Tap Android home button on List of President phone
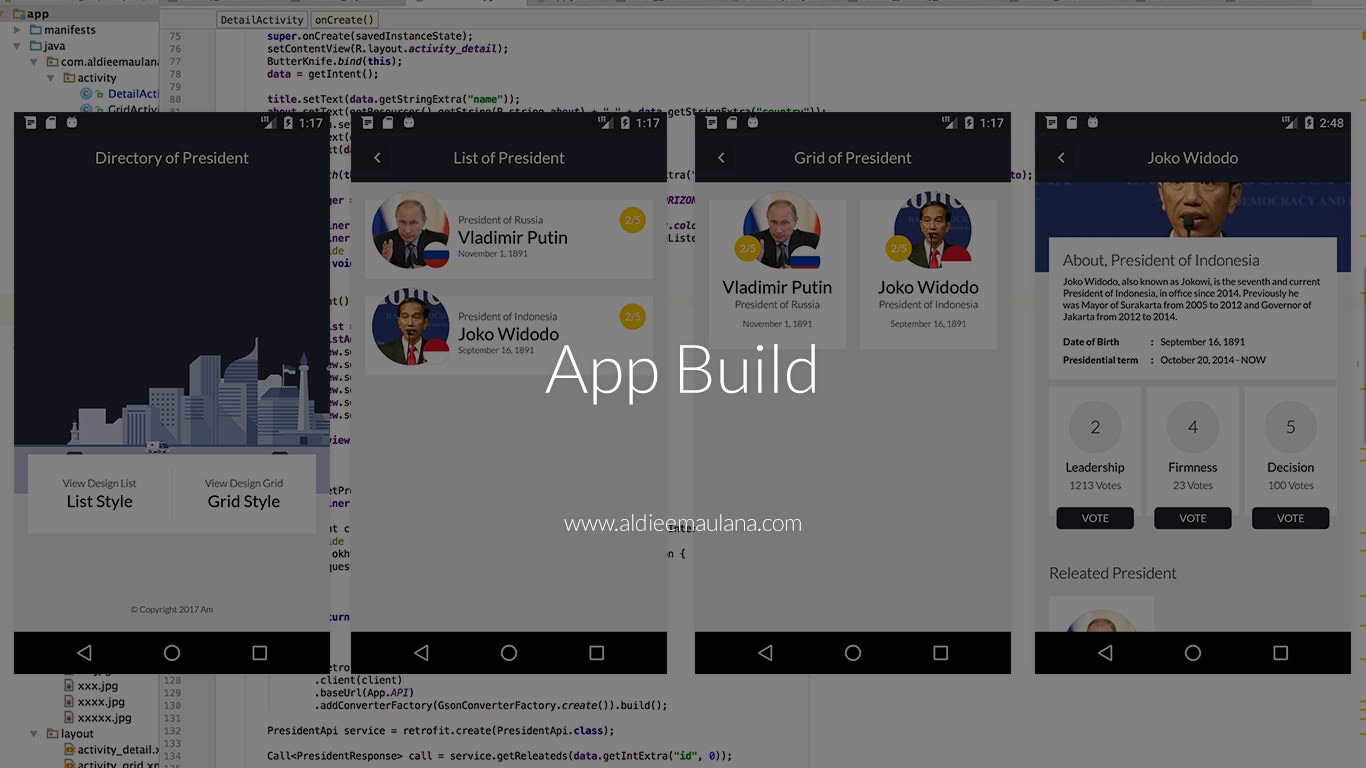This screenshot has height=768, width=1366. pos(509,653)
